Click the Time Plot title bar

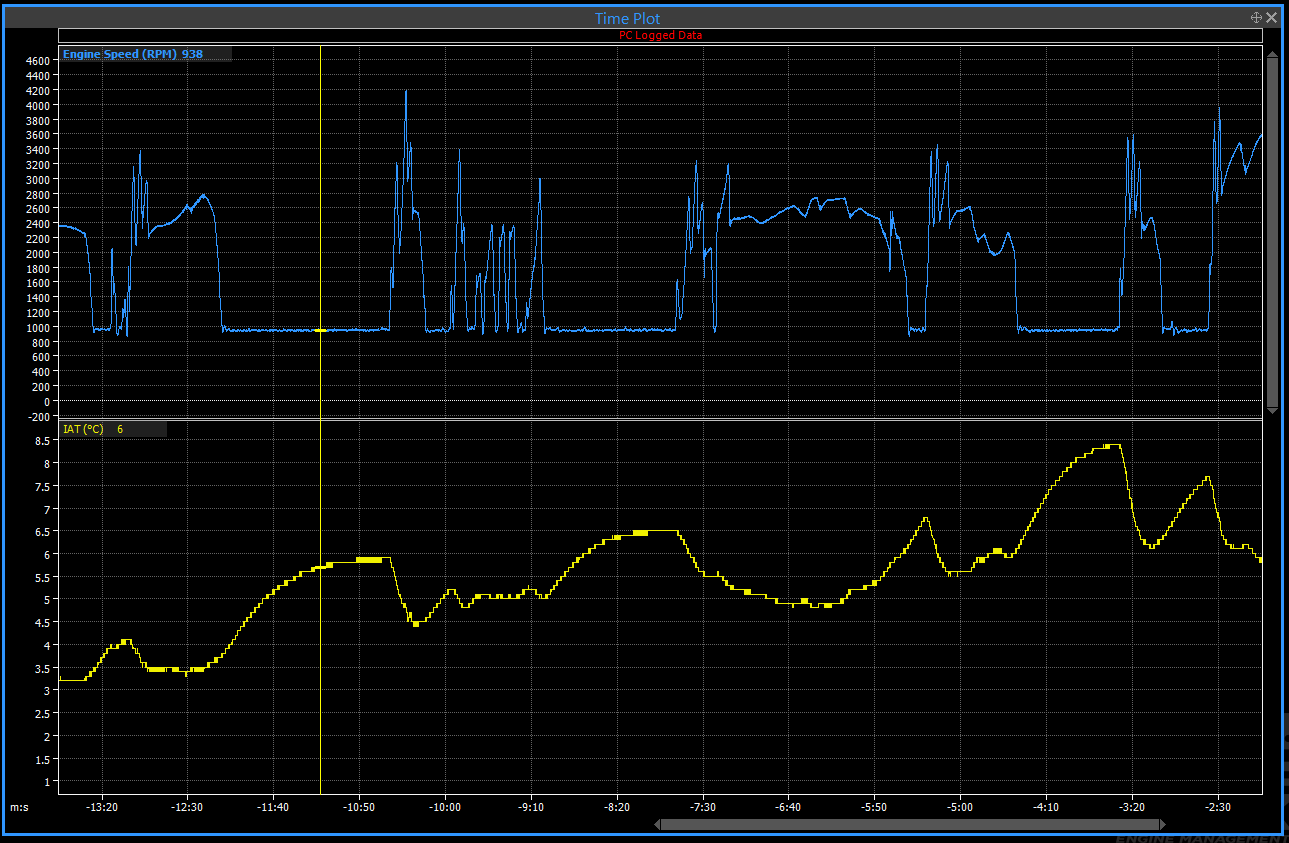click(627, 18)
